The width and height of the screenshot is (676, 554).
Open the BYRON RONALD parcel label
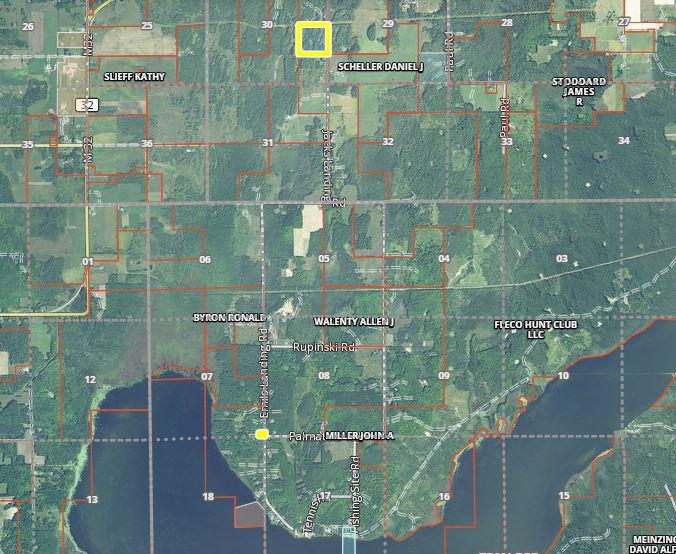[229, 317]
